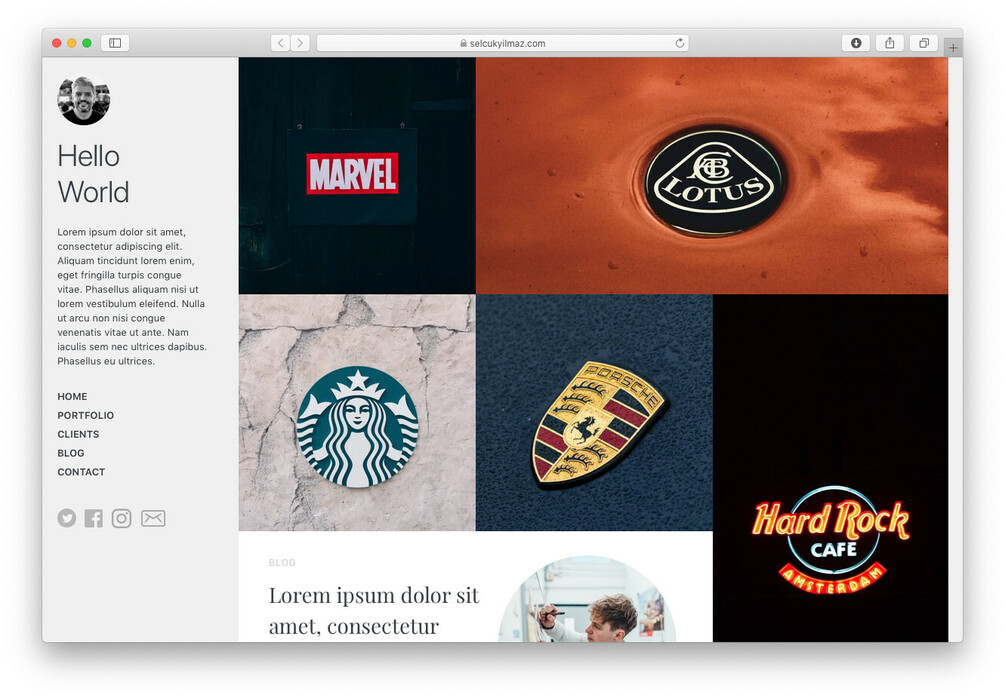This screenshot has height=698, width=1005.
Task: Click the BLOG category label
Action: [x=282, y=563]
